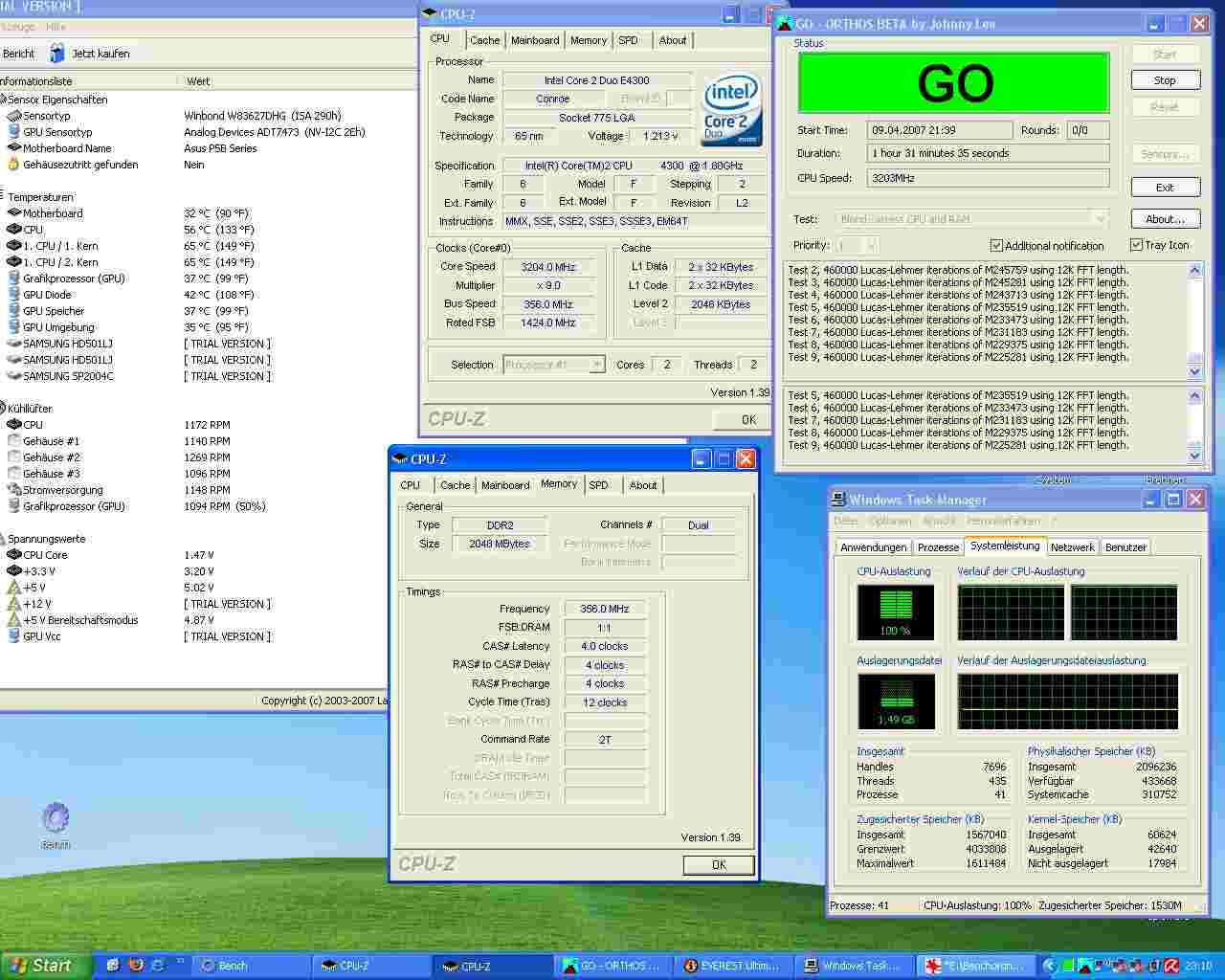Click the Intel Core 2 Duo logo
1225x980 pixels.
[731, 110]
